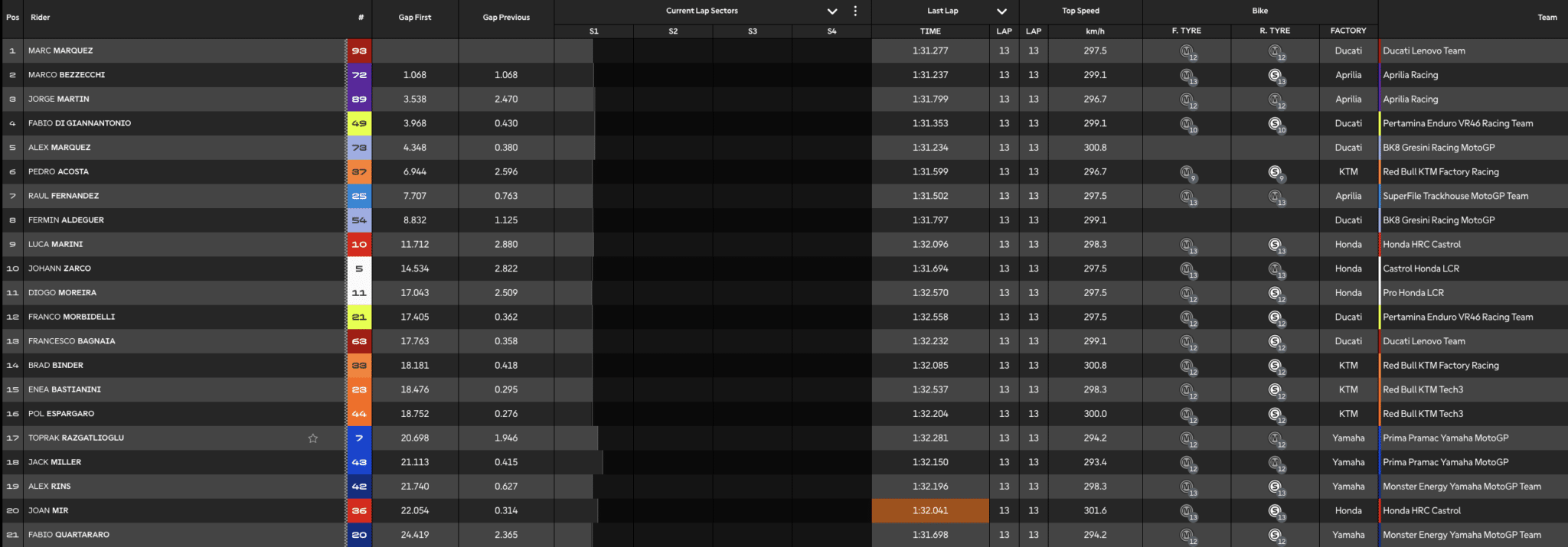This screenshot has width=1568, height=547.
Task: Click Fabio Di Giannantonio's front tyre icon
Action: point(1187,125)
